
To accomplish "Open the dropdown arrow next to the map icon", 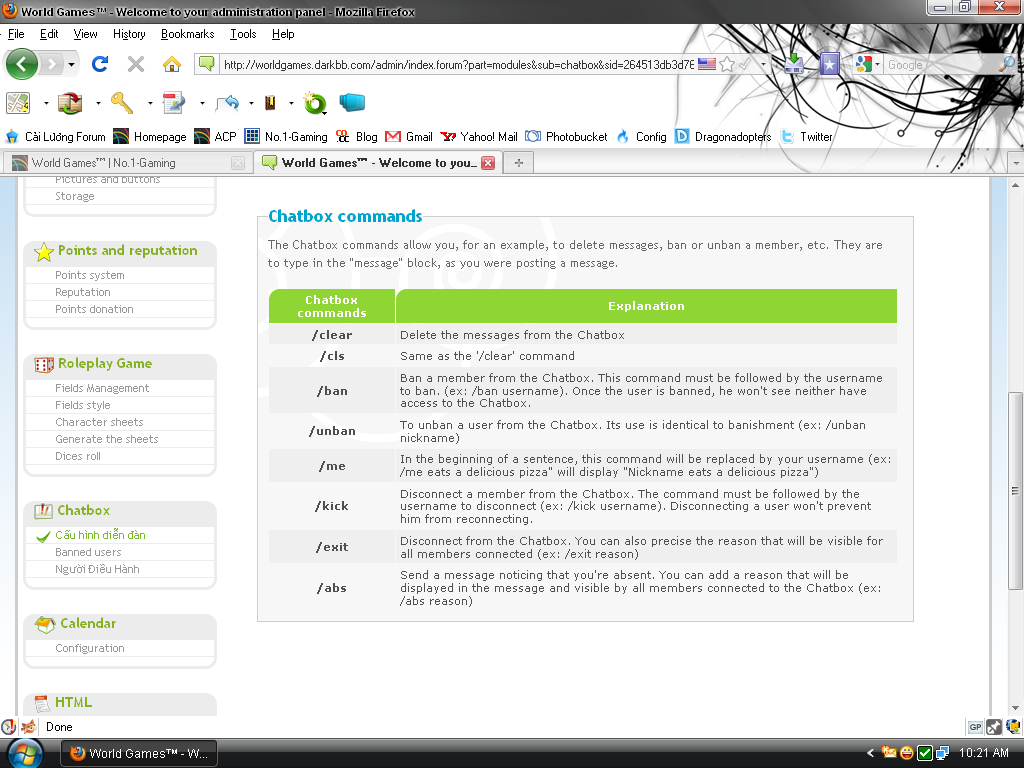I will [46, 103].
